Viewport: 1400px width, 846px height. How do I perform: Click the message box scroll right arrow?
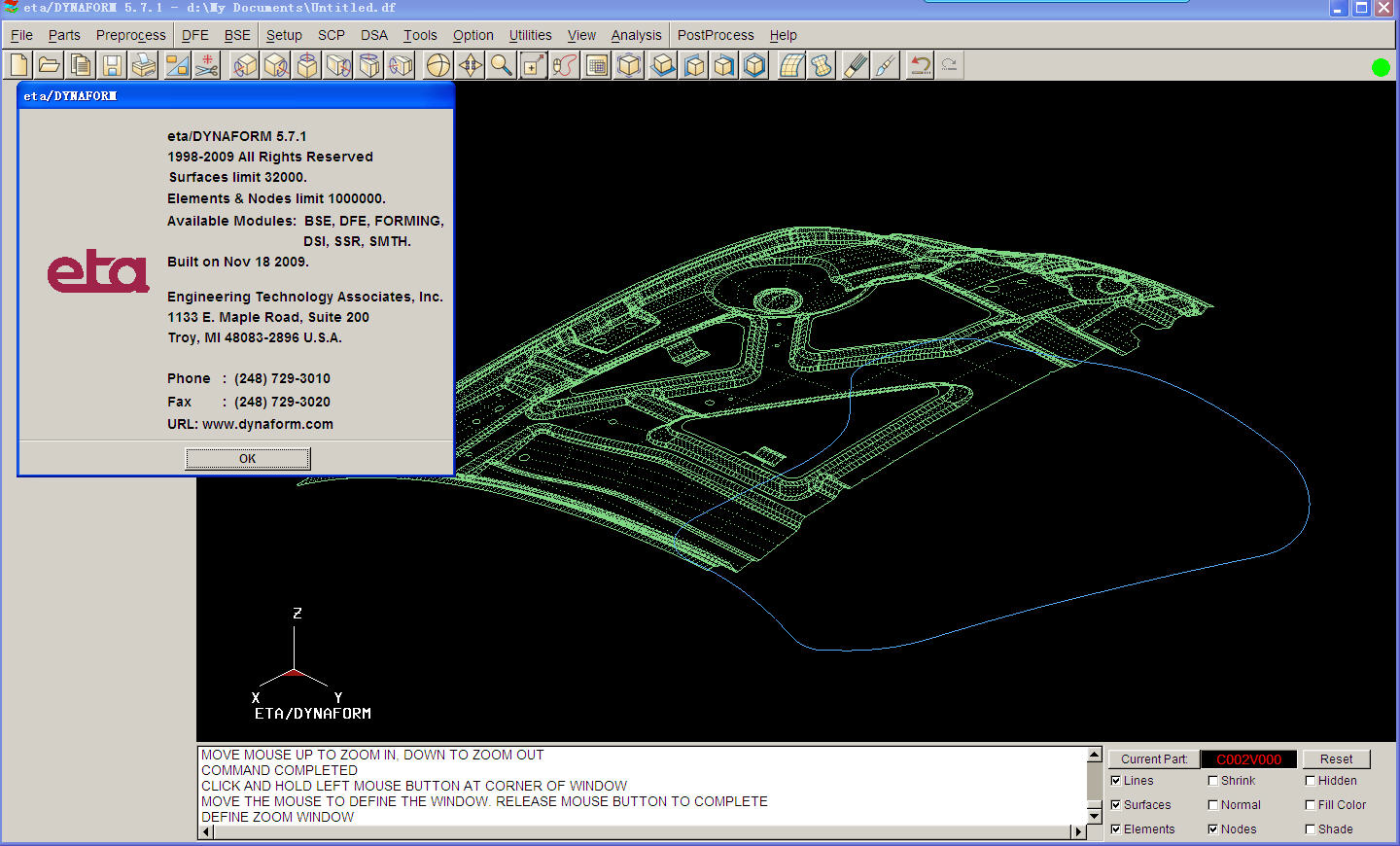1077,831
